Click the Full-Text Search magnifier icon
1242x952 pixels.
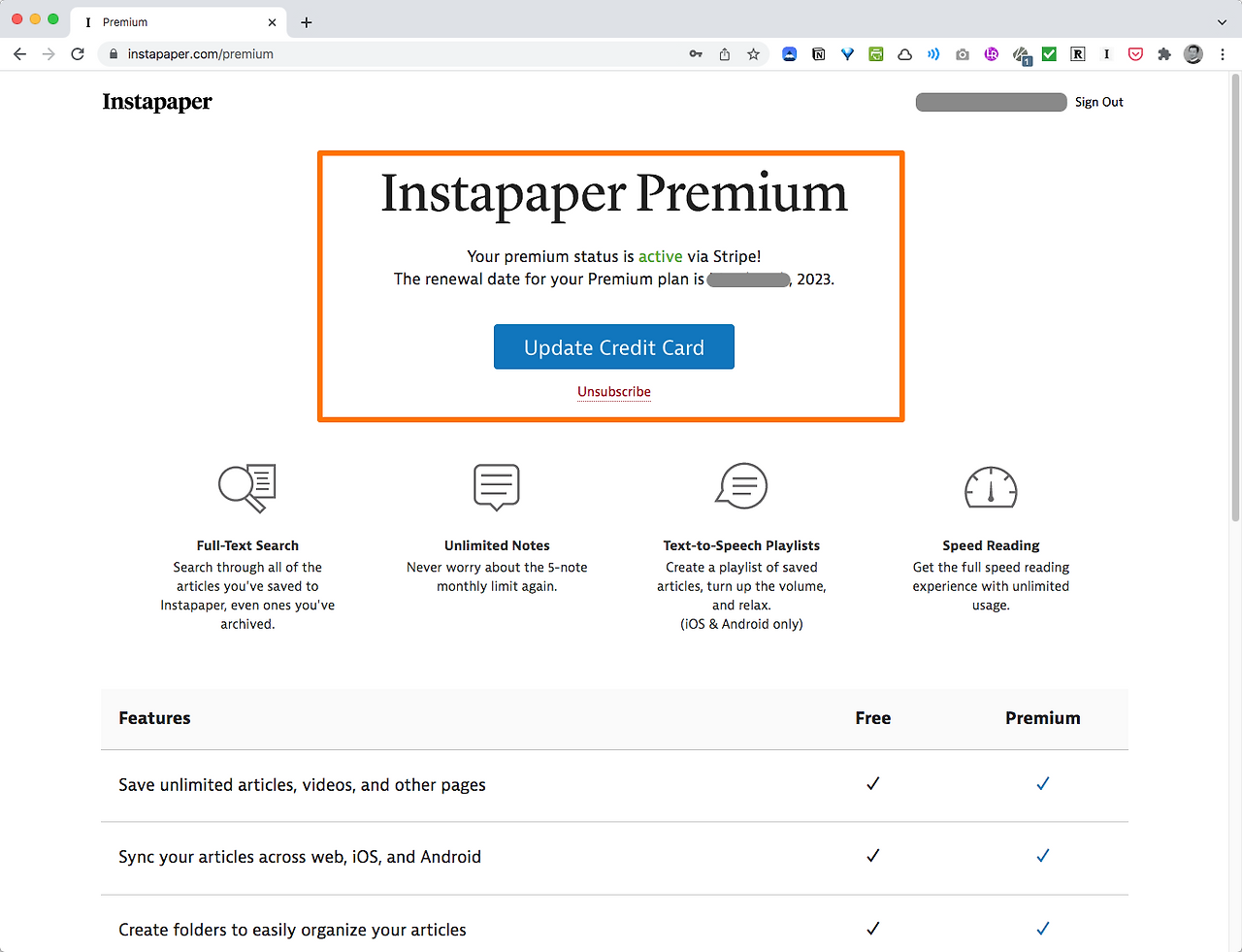(x=247, y=487)
